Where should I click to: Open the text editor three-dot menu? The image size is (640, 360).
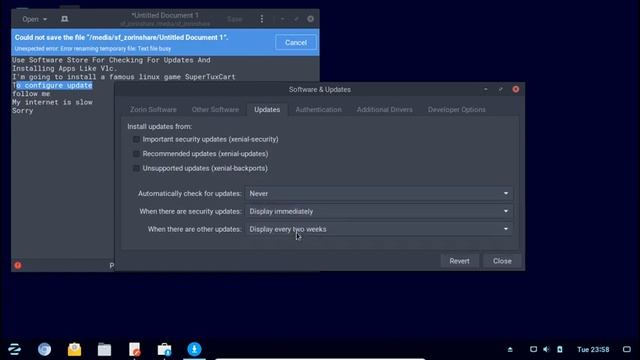[x=262, y=19]
